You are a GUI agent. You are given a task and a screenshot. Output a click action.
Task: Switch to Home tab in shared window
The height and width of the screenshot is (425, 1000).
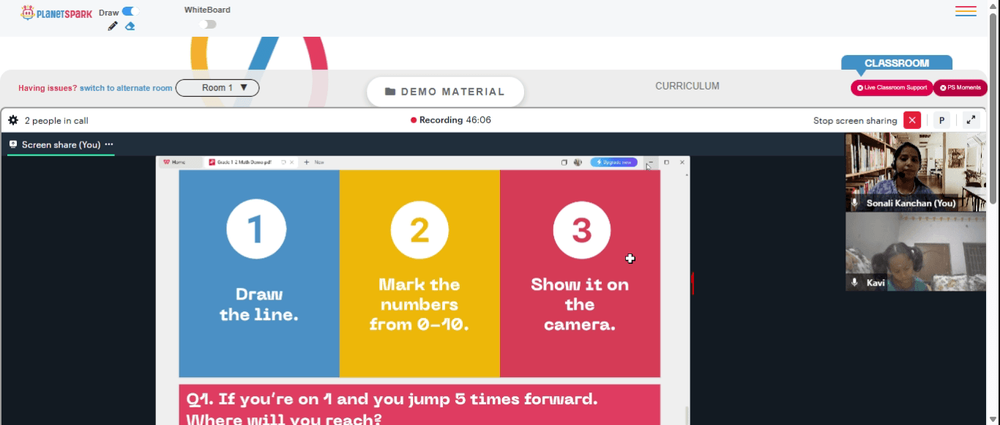[182, 162]
